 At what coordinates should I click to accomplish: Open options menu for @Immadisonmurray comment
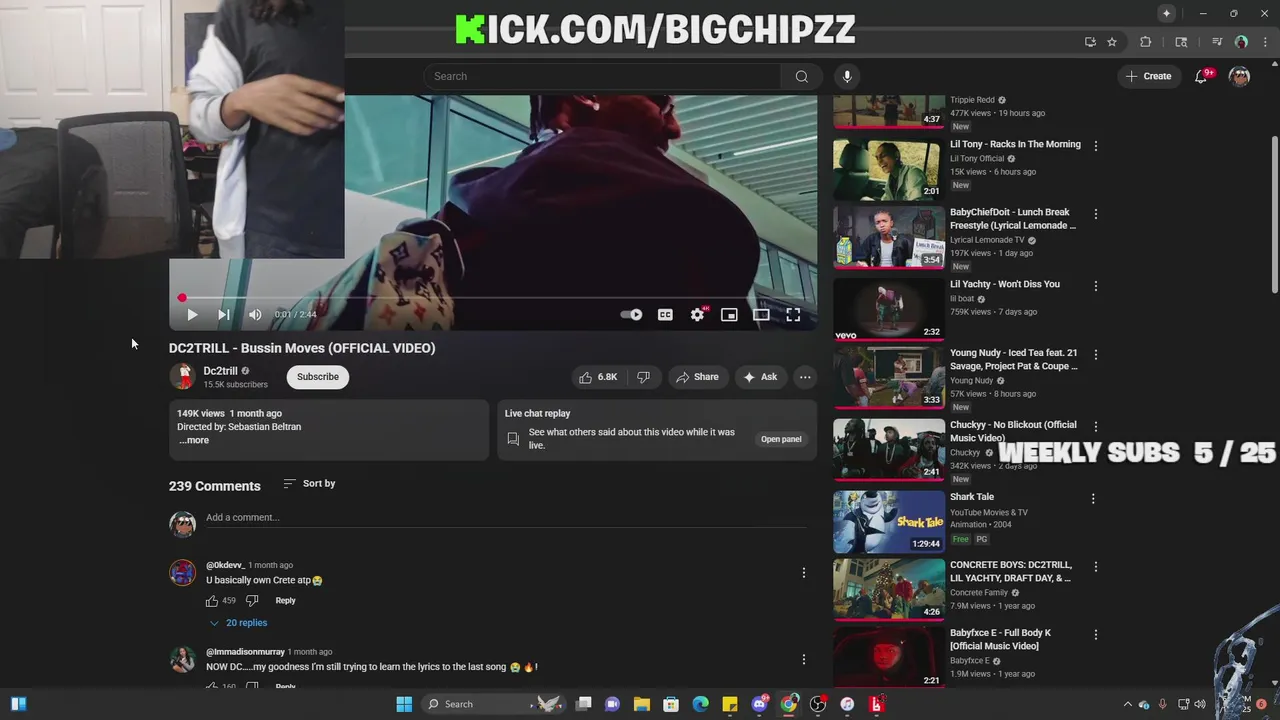pyautogui.click(x=803, y=659)
